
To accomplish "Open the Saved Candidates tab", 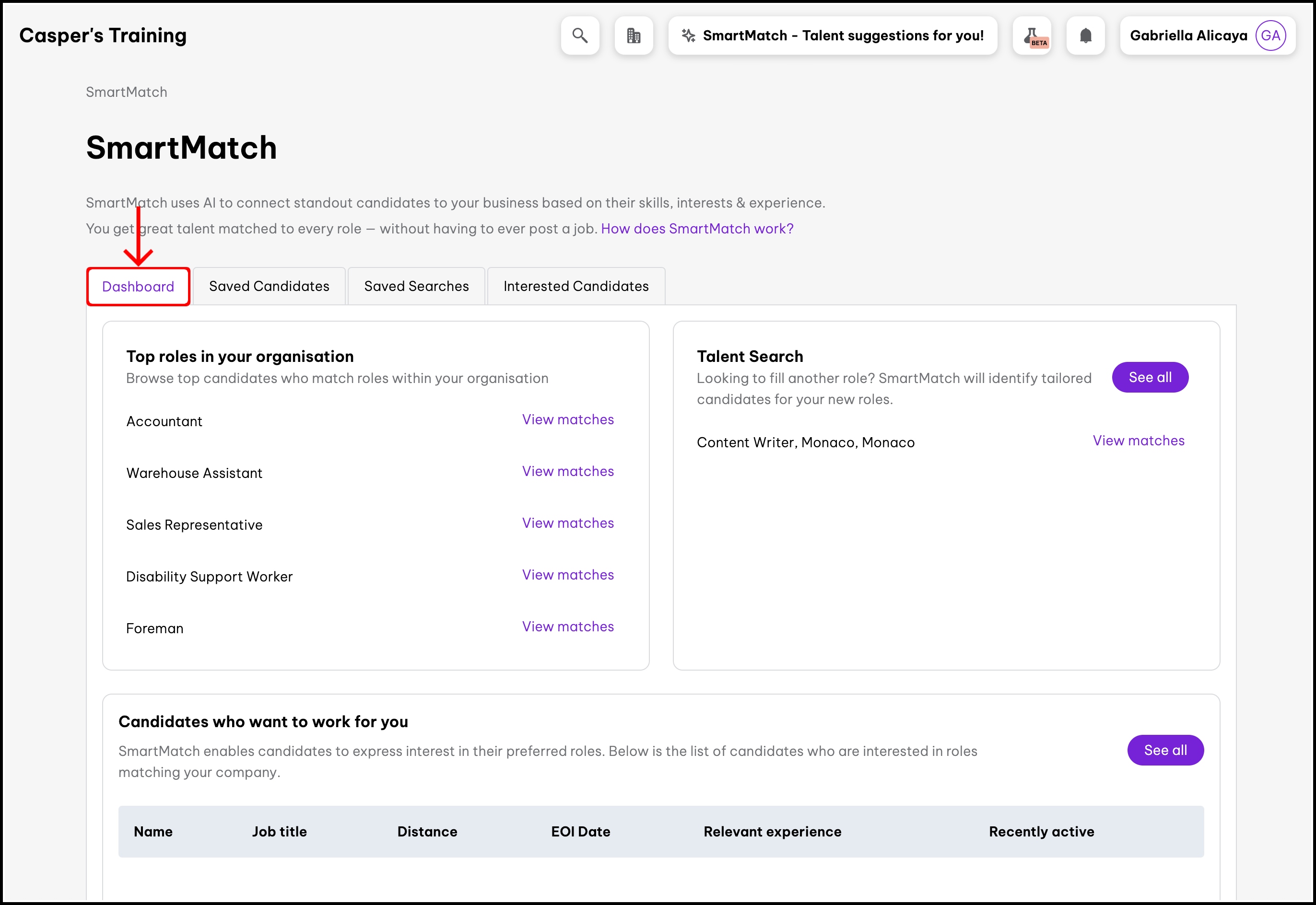I will [269, 286].
